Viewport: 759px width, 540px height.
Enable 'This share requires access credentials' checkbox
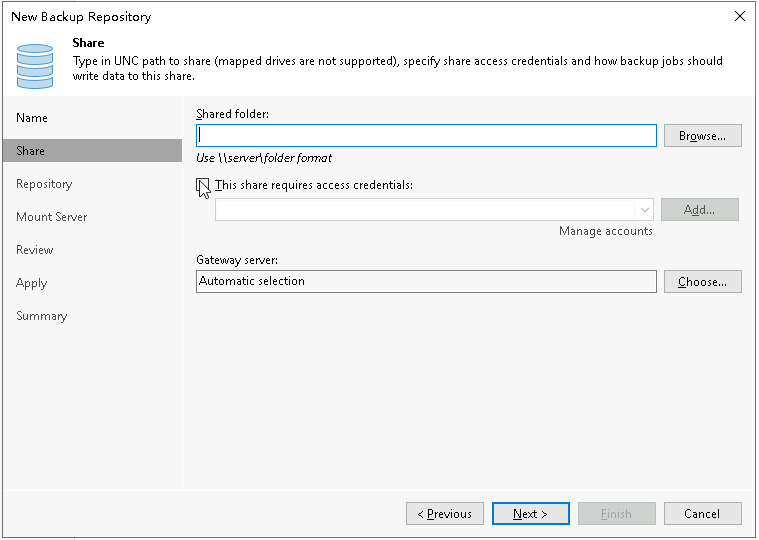(x=204, y=185)
